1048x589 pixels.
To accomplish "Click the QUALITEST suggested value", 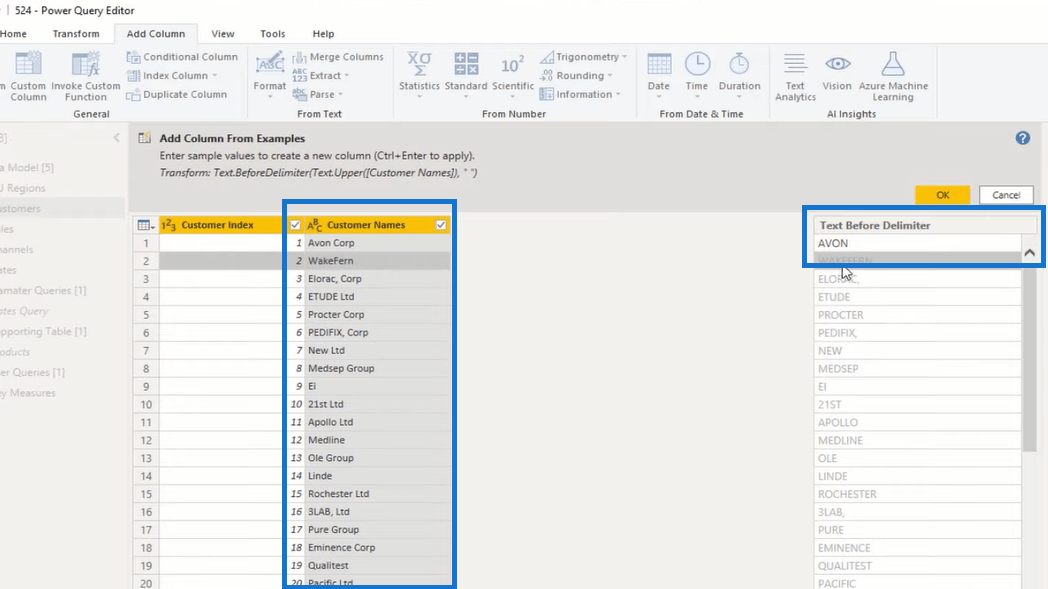I will pyautogui.click(x=918, y=566).
